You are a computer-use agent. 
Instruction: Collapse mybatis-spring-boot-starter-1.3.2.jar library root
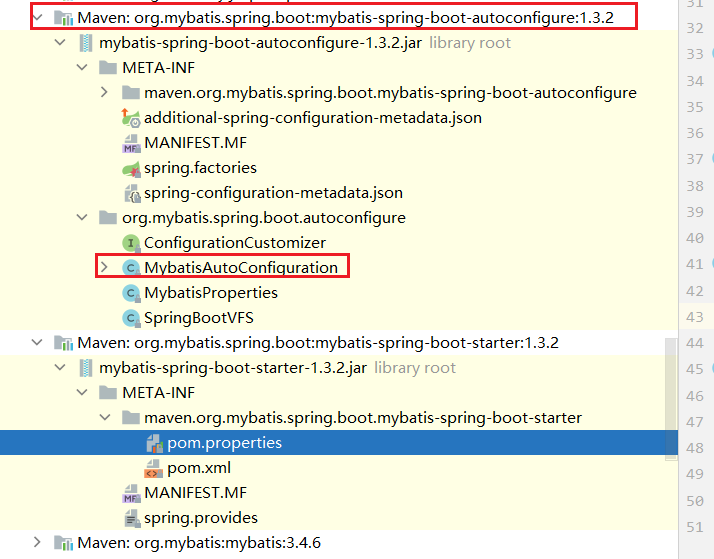(60, 367)
